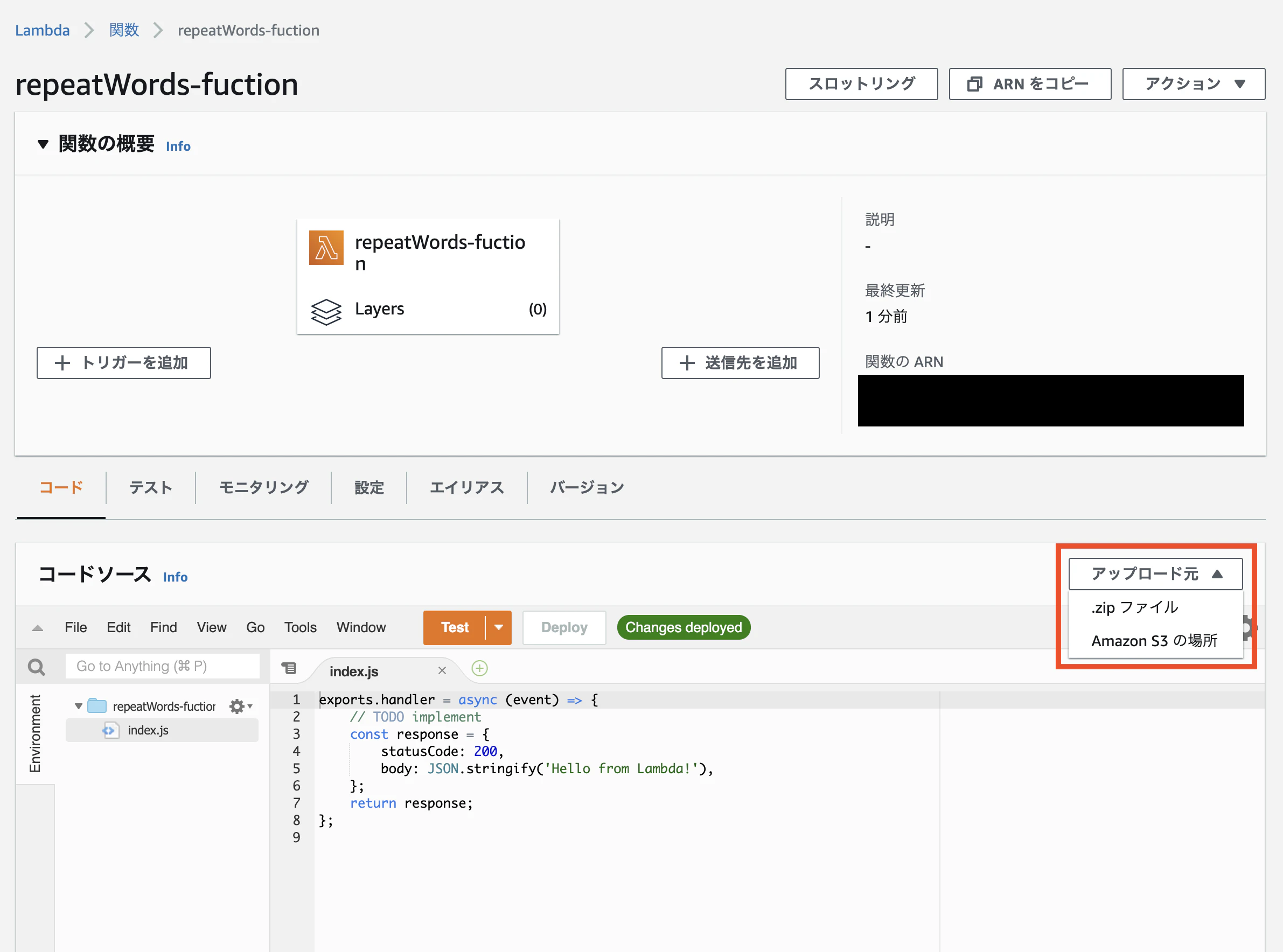
Task: Open the Layers stack icon
Action: tap(326, 312)
